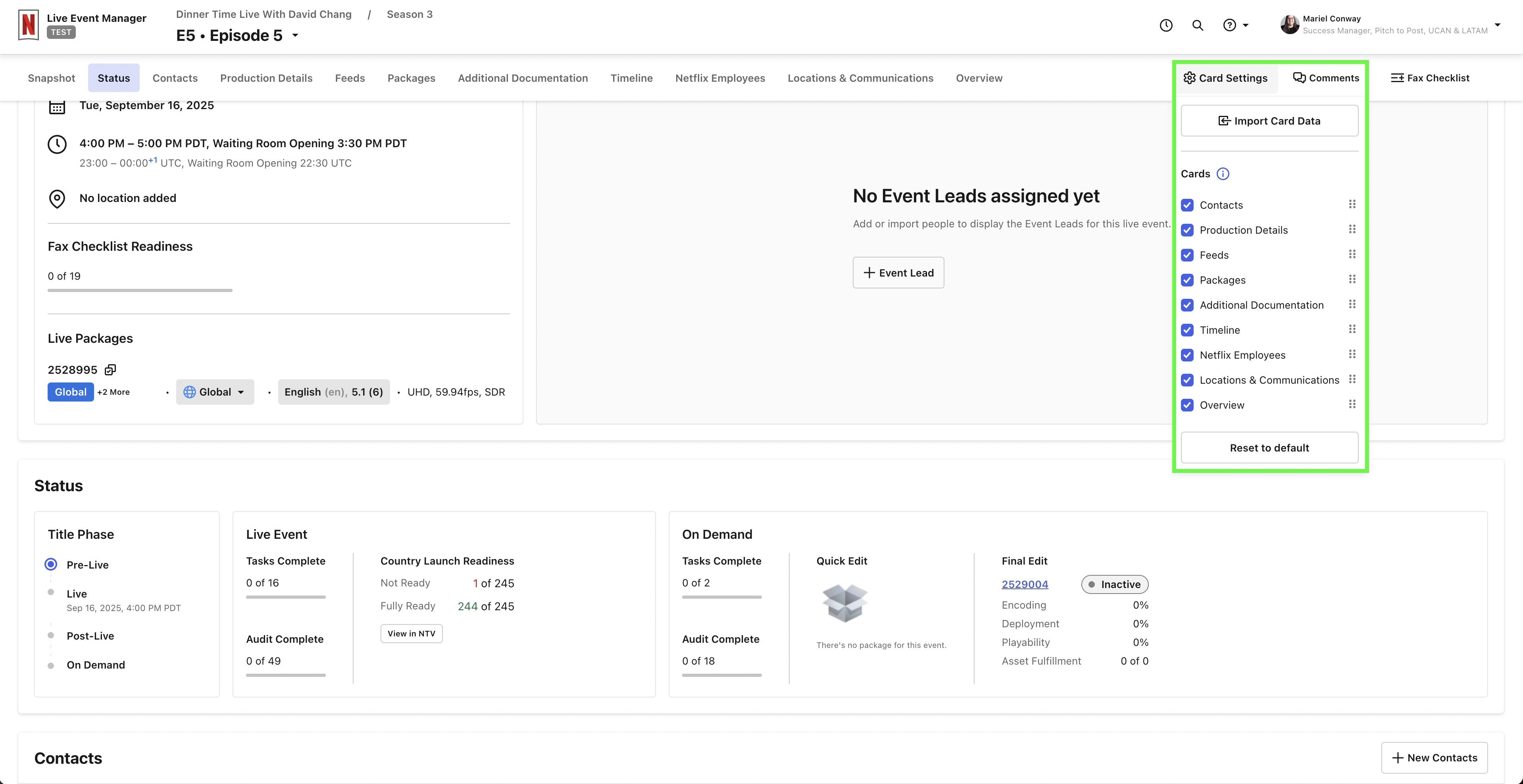Image resolution: width=1523 pixels, height=784 pixels.
Task: Grab drag handle for Additional Documentation
Action: click(1352, 304)
